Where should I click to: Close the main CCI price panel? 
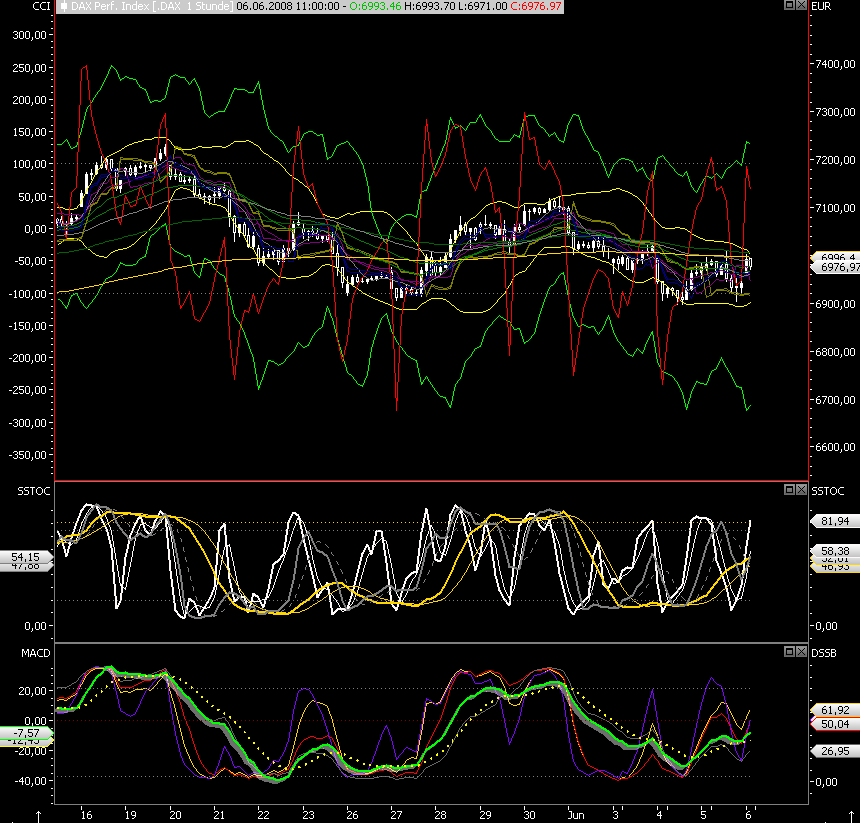tap(801, 5)
